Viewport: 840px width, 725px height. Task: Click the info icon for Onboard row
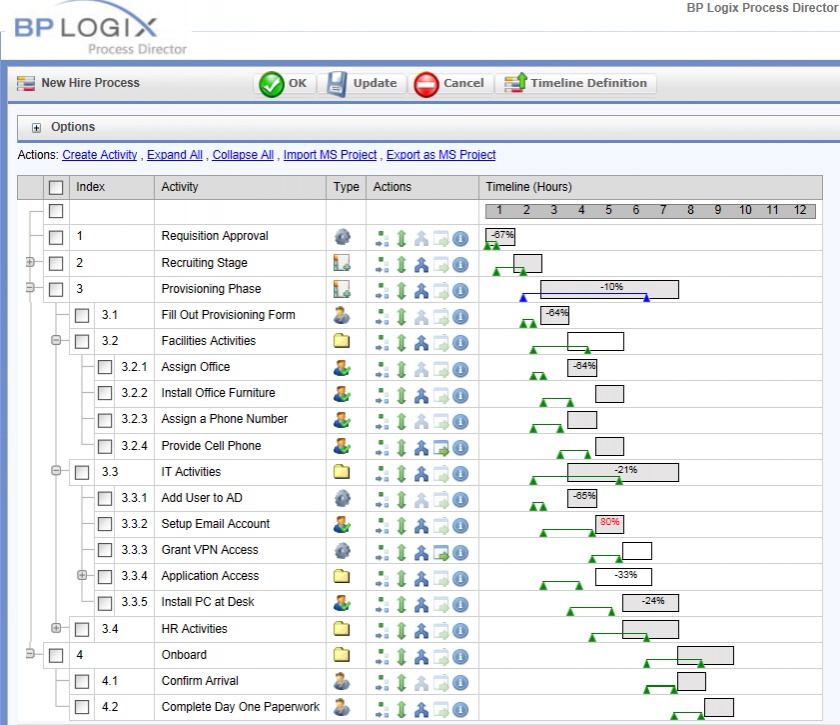click(460, 657)
